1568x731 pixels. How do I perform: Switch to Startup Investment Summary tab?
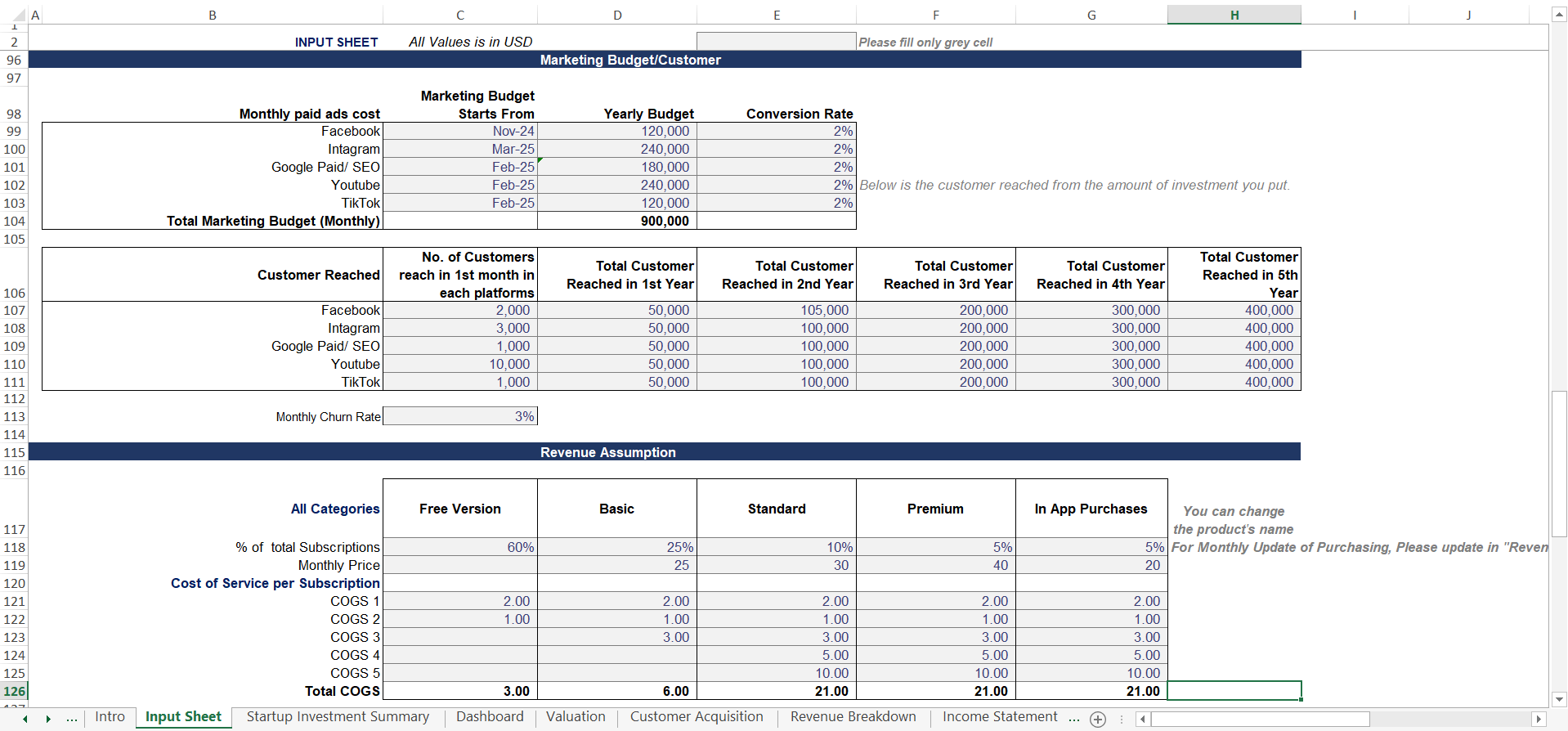[x=338, y=717]
